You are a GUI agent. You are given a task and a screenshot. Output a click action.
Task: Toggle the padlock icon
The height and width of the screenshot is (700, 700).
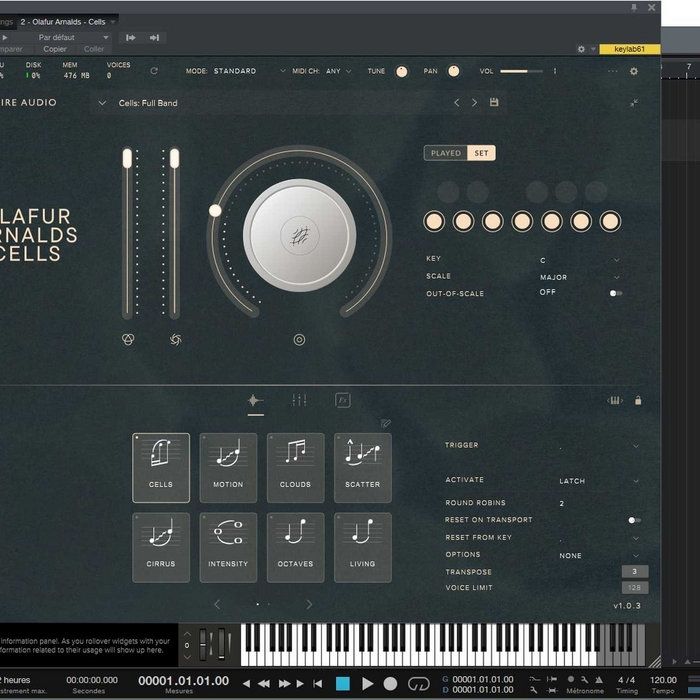(638, 400)
